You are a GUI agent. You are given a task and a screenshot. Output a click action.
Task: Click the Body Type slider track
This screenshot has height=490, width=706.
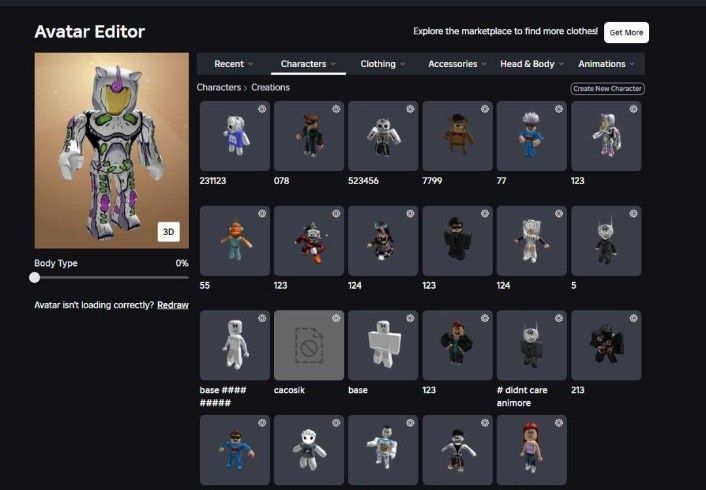point(111,277)
